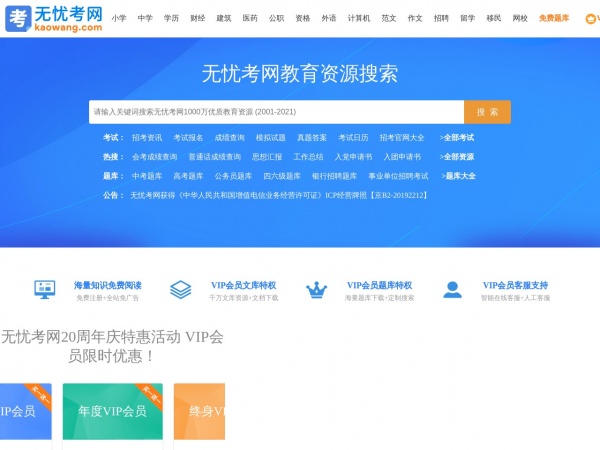This screenshot has height=450, width=600.
Task: Open the 外语 navigation item
Action: pyautogui.click(x=329, y=18)
